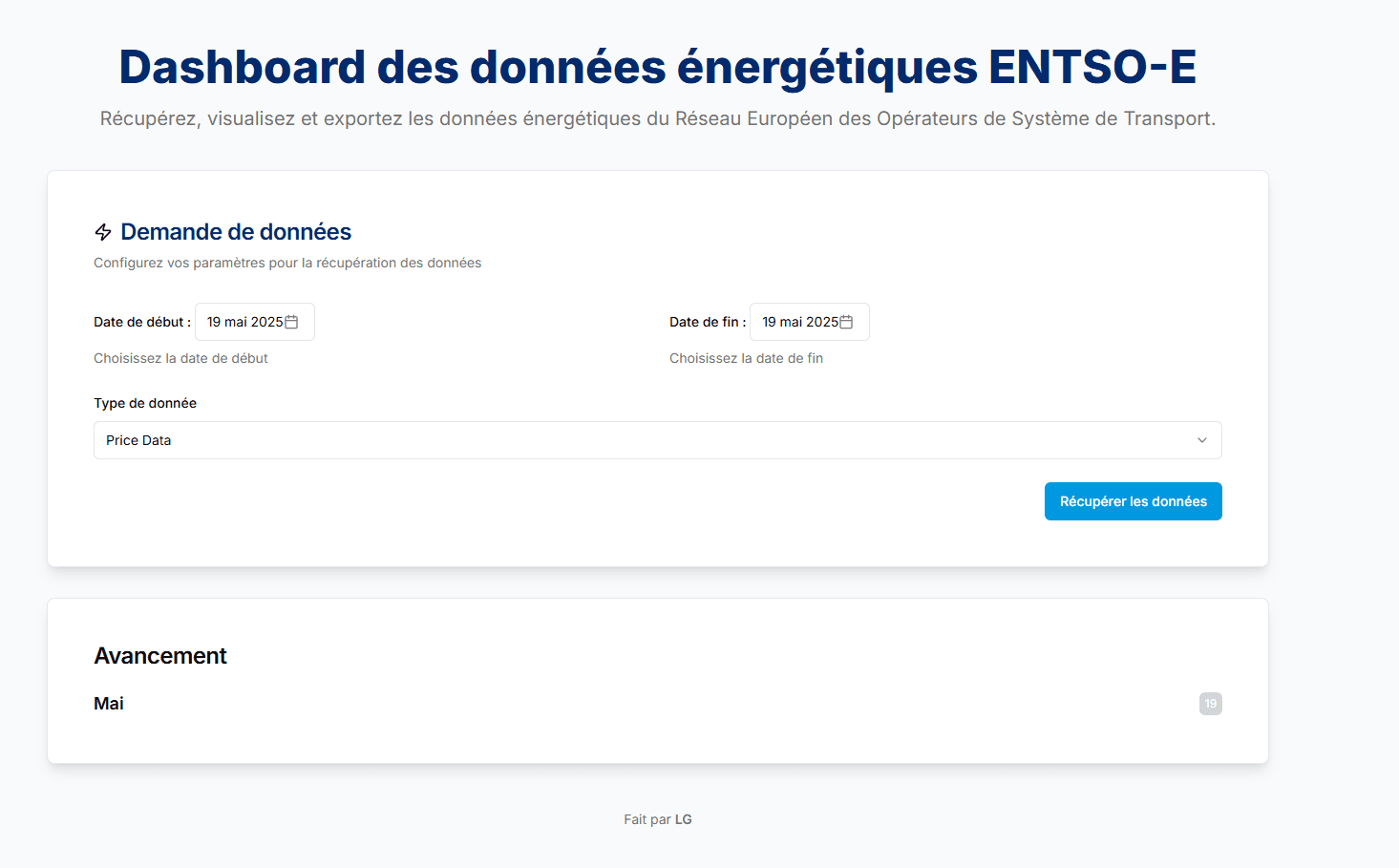Click the Mai month label in progress section

tap(109, 703)
